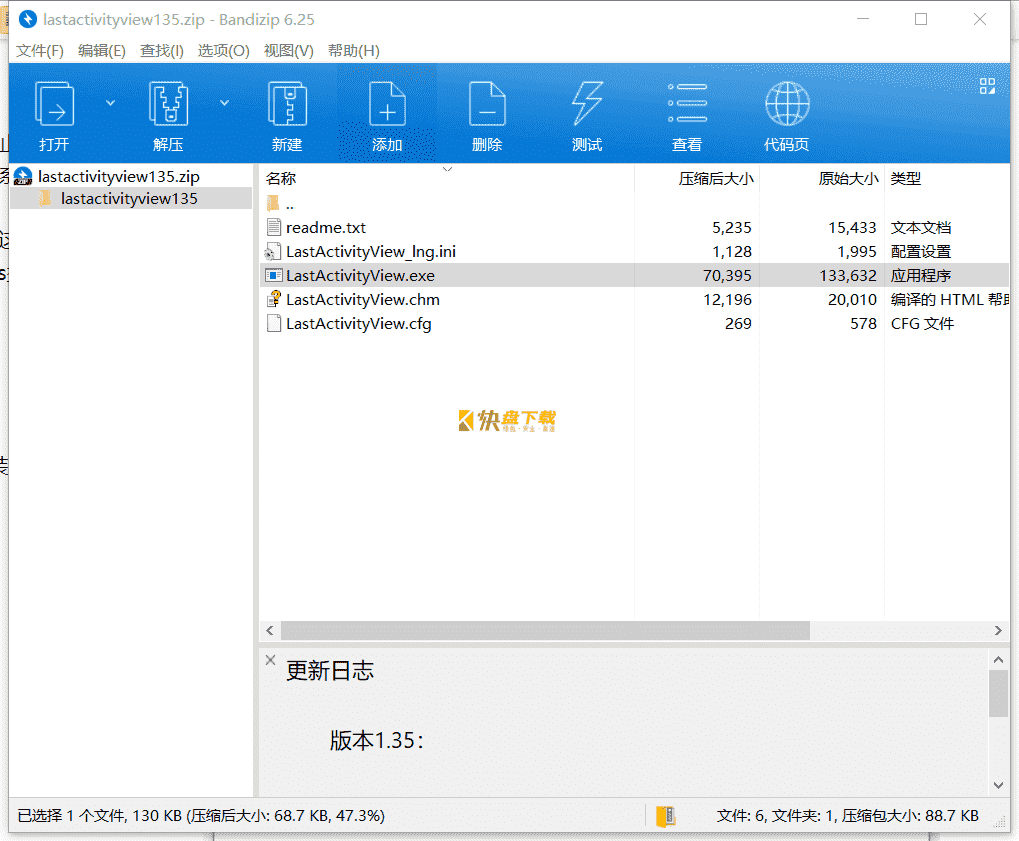Click the parent folder '..' entry
The image size is (1019, 841).
[290, 204]
